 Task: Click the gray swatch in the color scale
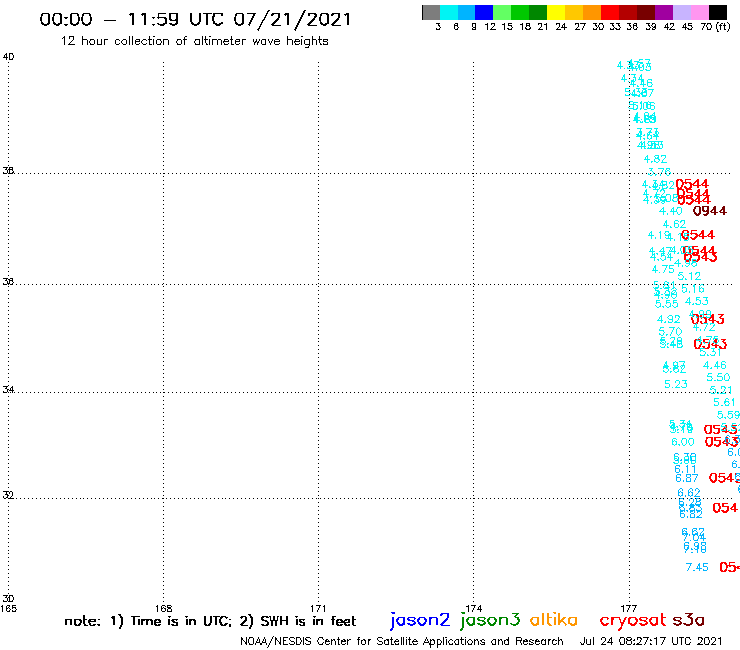pyautogui.click(x=431, y=12)
